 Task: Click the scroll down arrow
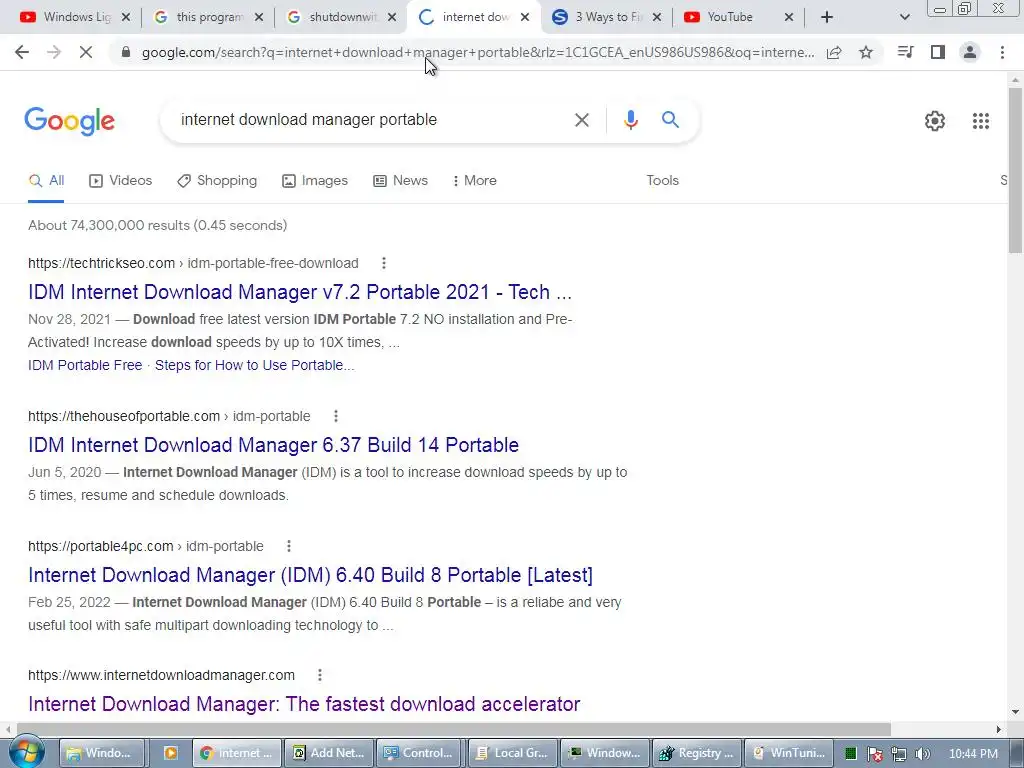coord(1015,712)
